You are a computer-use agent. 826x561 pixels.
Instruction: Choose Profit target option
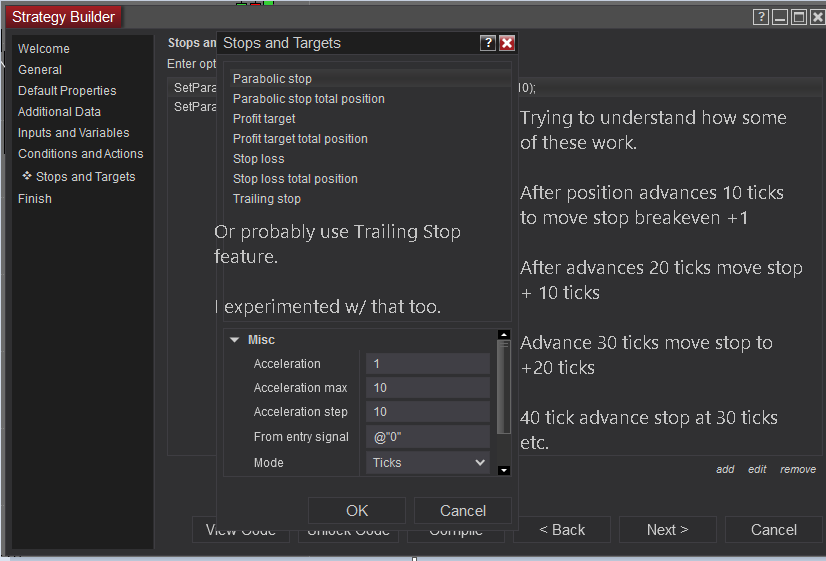[264, 119]
